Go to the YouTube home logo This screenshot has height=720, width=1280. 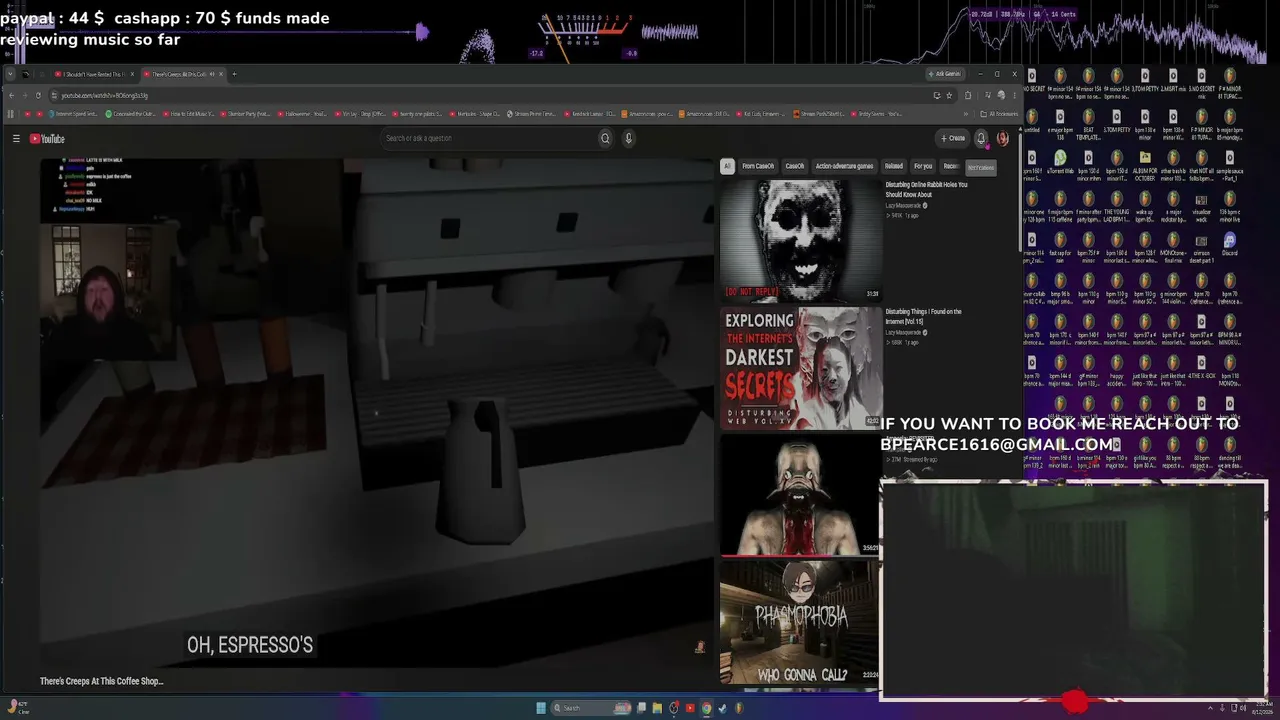(47, 139)
